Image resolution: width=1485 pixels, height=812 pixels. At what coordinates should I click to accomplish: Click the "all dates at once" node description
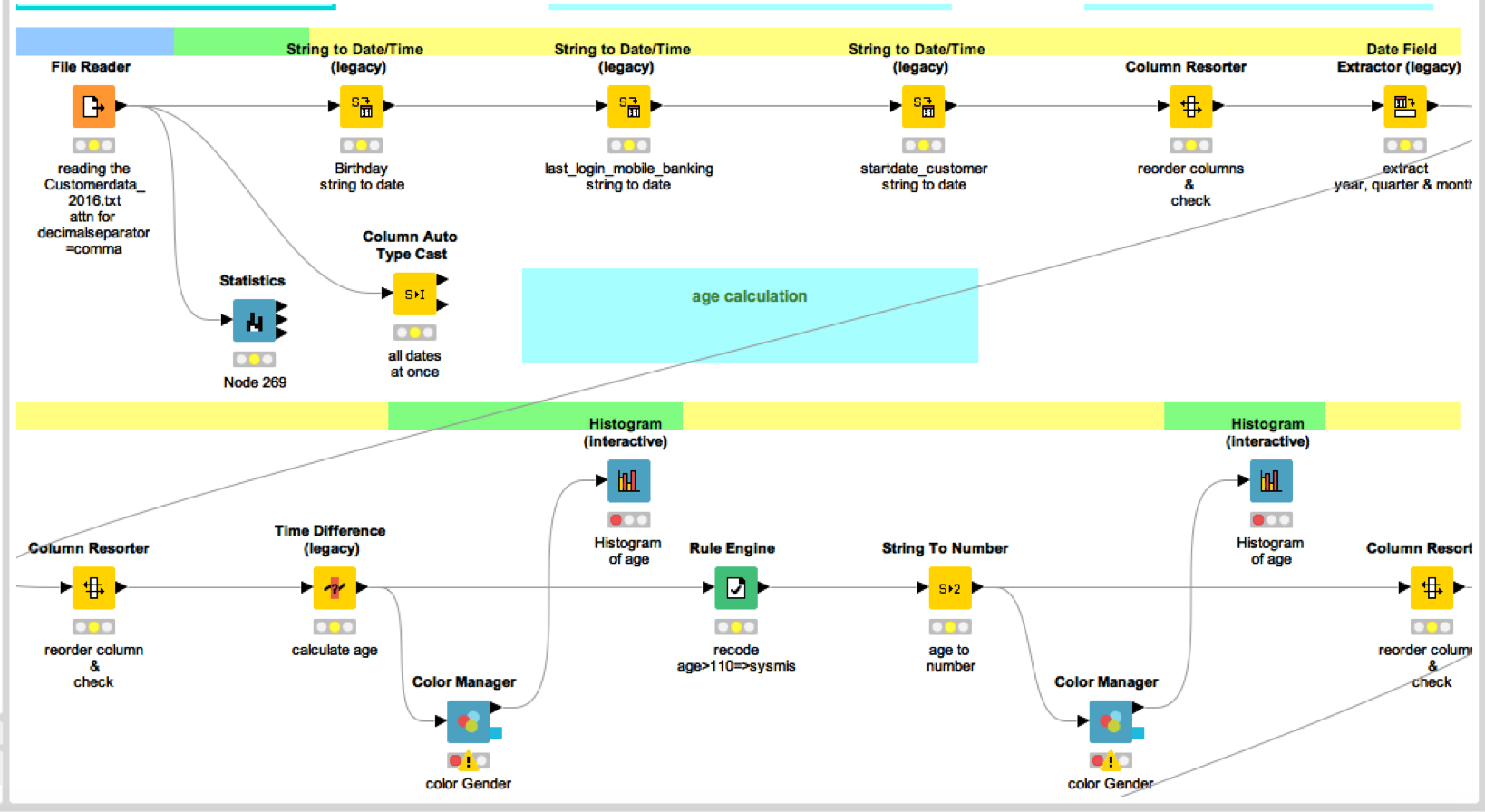click(414, 363)
